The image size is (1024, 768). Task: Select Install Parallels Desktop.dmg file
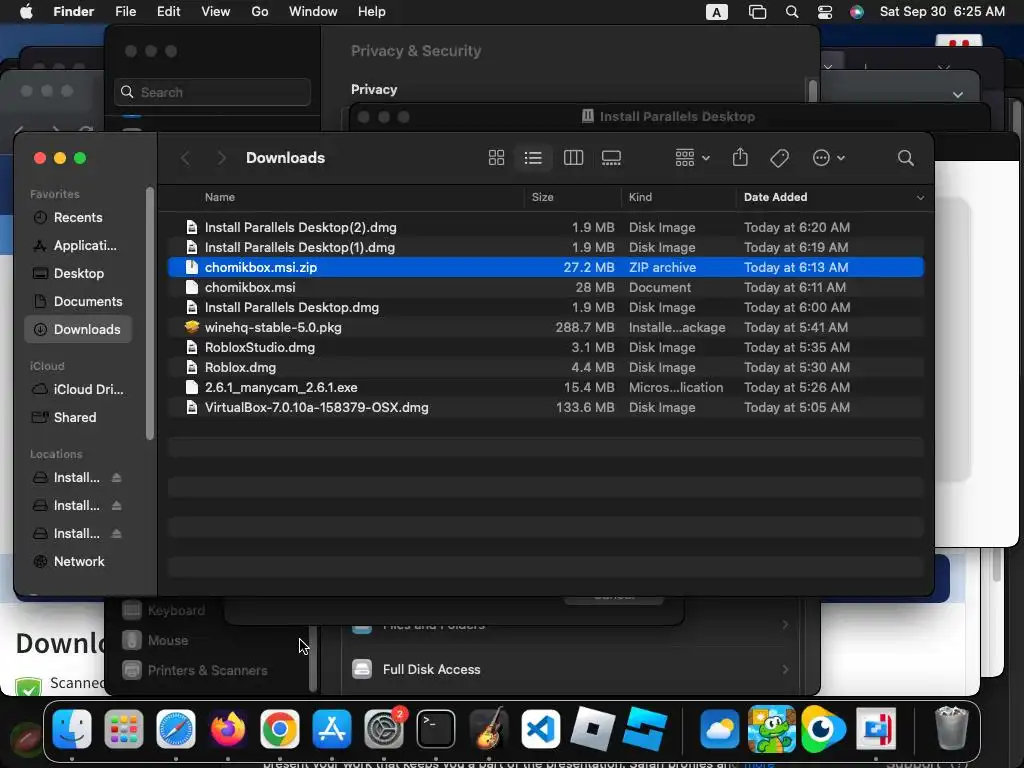coord(545,308)
